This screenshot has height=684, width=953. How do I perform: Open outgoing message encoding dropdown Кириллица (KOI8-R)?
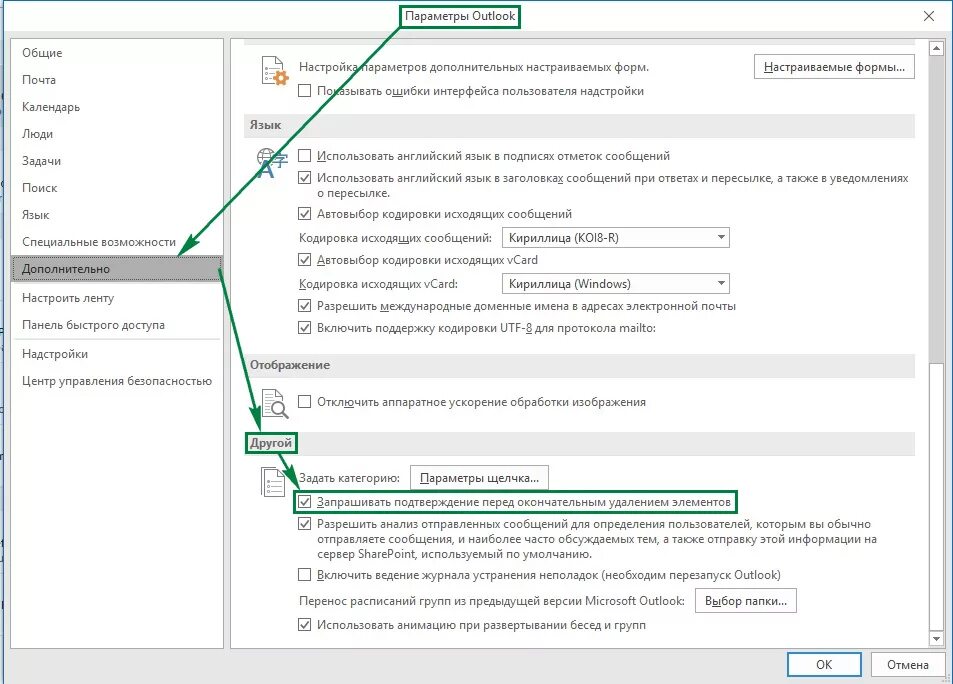point(615,238)
